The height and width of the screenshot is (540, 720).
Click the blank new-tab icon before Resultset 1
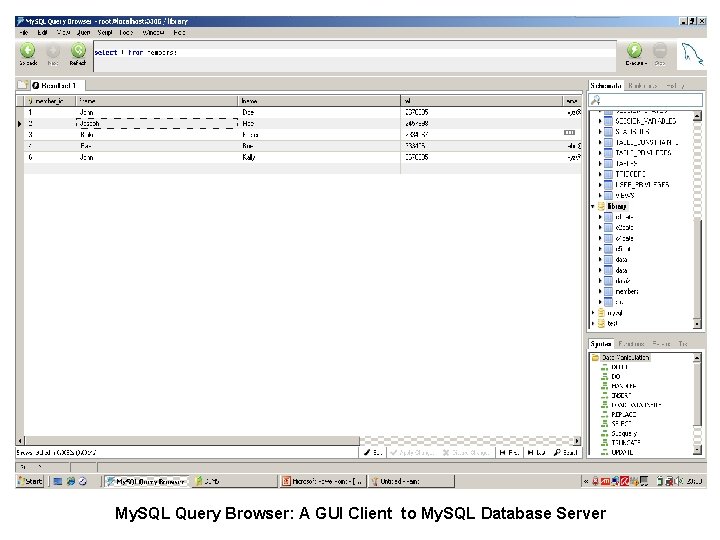23,84
